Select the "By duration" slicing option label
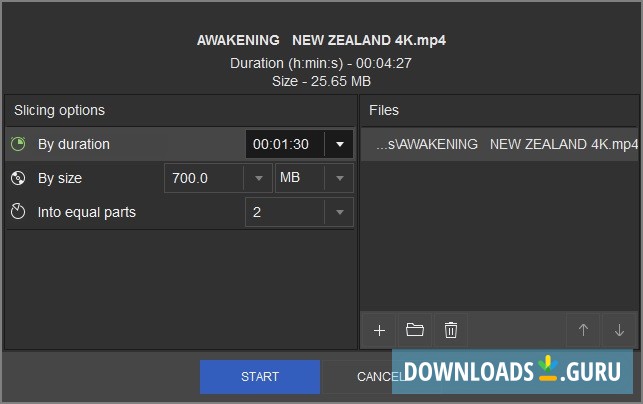The image size is (643, 404). 74,145
